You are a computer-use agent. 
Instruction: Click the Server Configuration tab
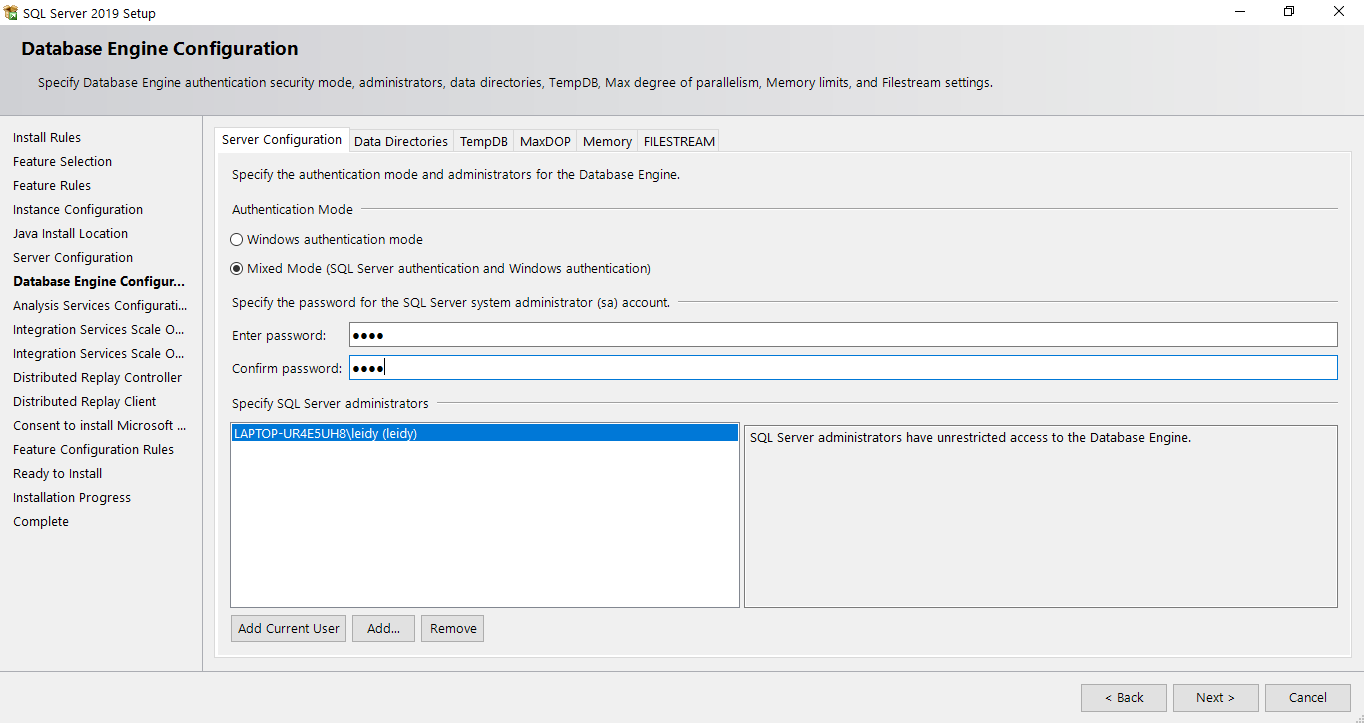pyautogui.click(x=282, y=140)
